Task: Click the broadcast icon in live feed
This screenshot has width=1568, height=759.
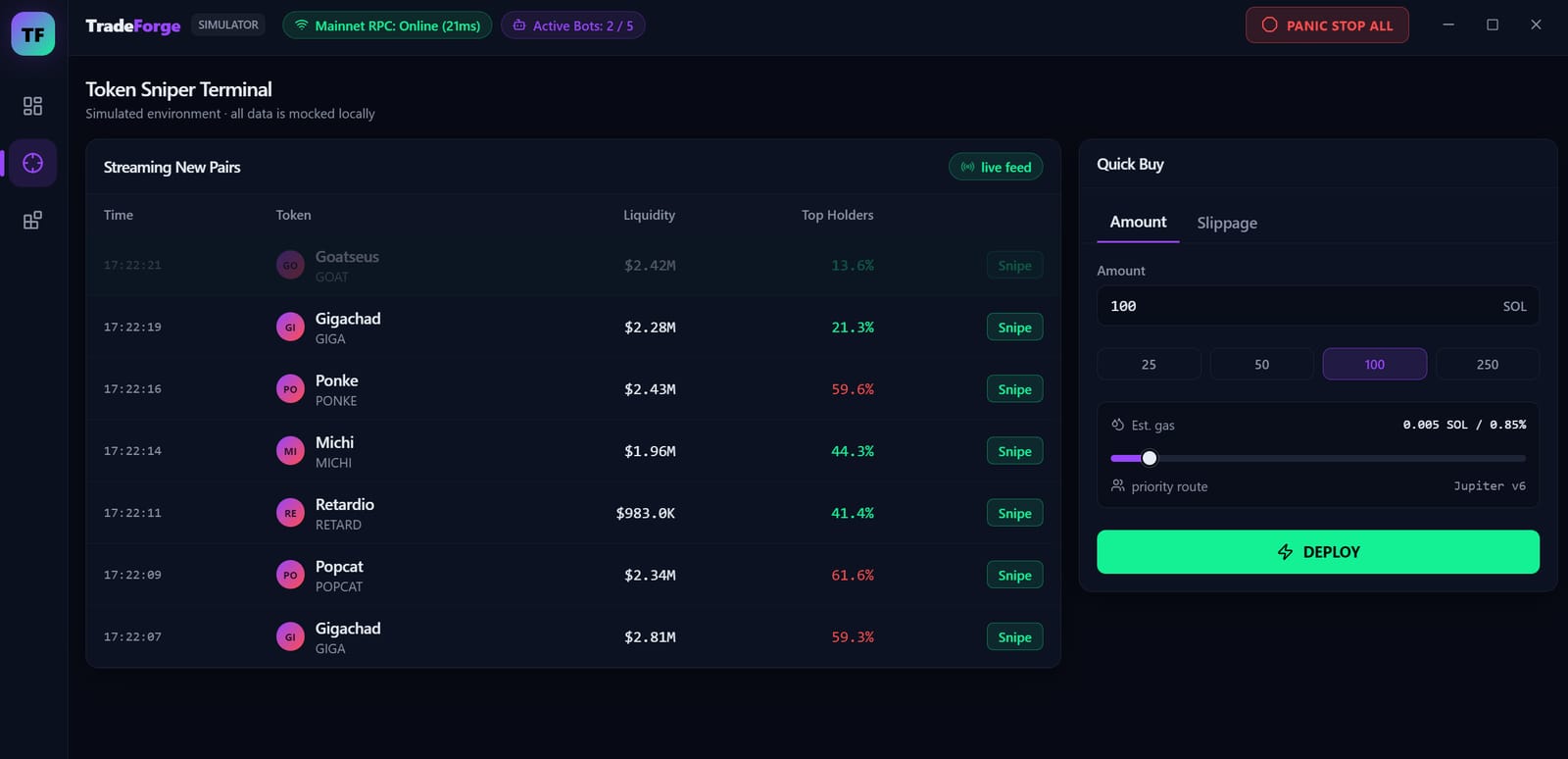Action: (x=968, y=168)
